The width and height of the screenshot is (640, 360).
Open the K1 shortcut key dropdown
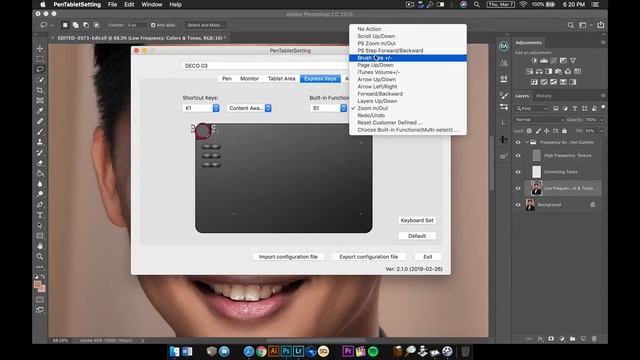click(201, 108)
